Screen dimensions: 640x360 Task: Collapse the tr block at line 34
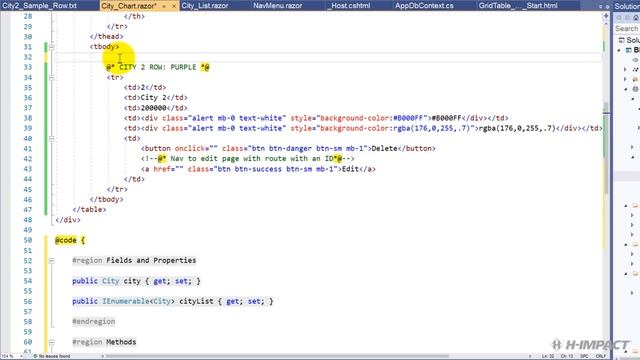click(52, 78)
